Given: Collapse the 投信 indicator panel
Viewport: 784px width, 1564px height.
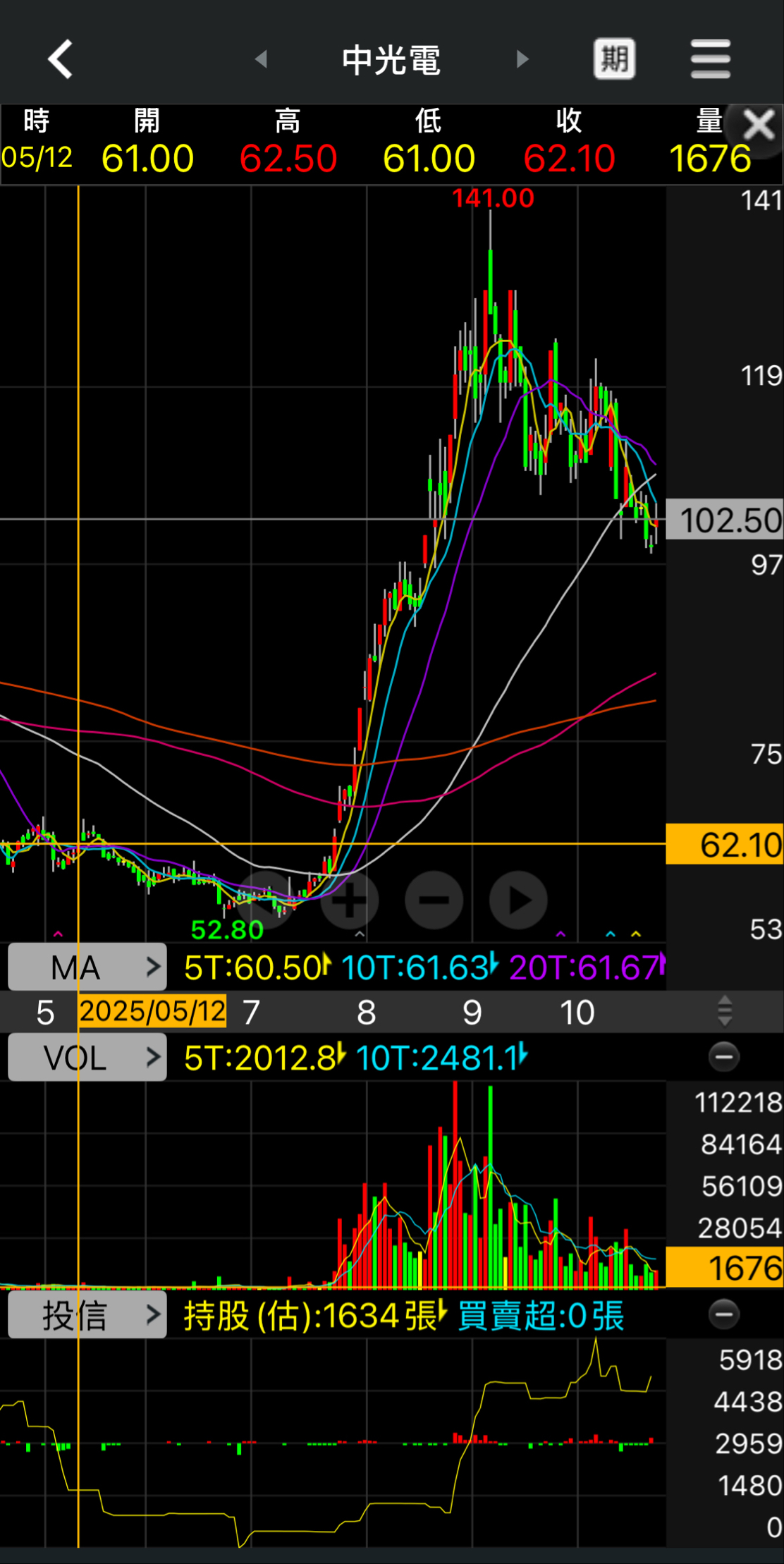Looking at the screenshot, I should tap(724, 1314).
